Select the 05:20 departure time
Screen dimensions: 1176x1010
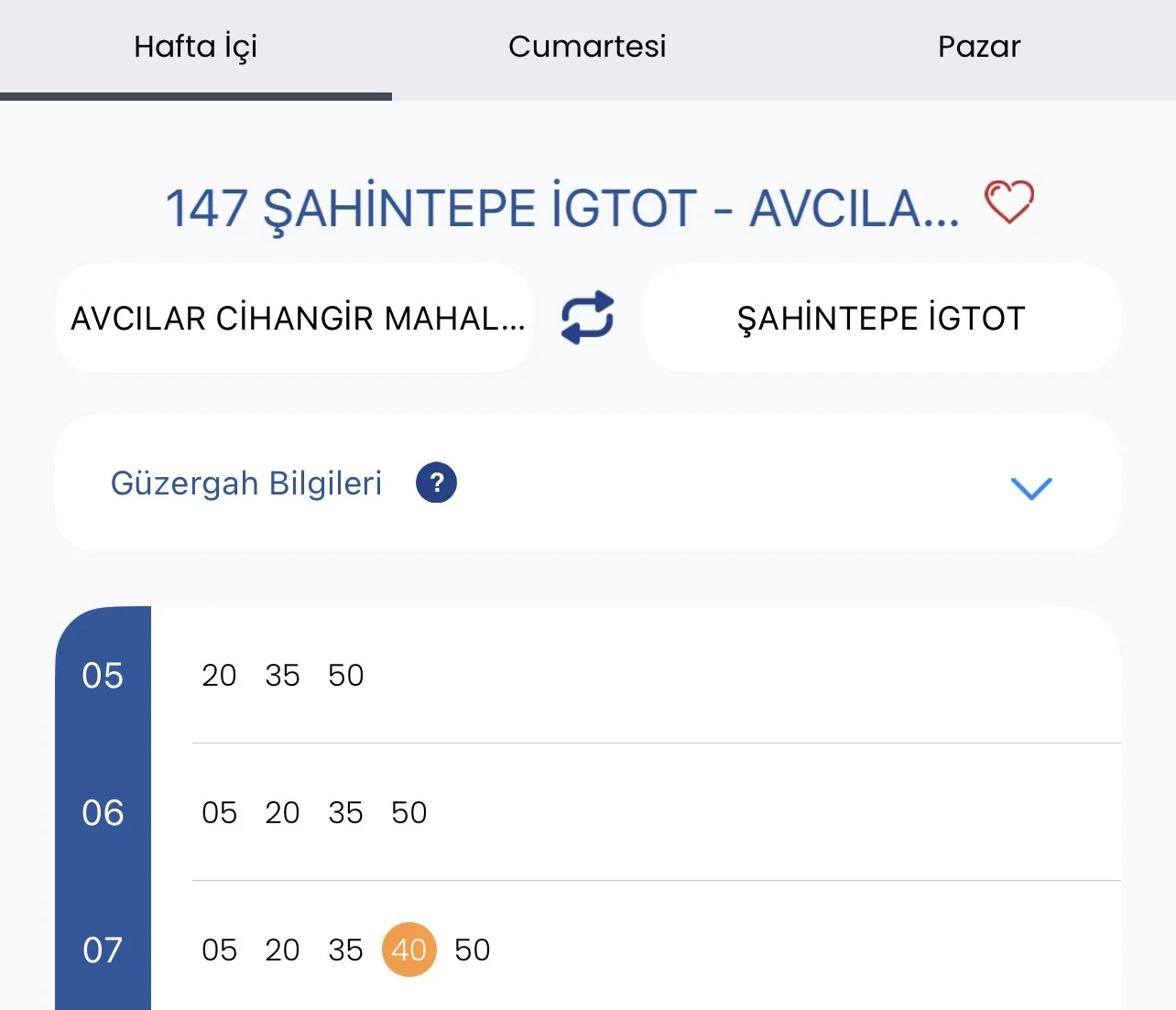coord(219,675)
